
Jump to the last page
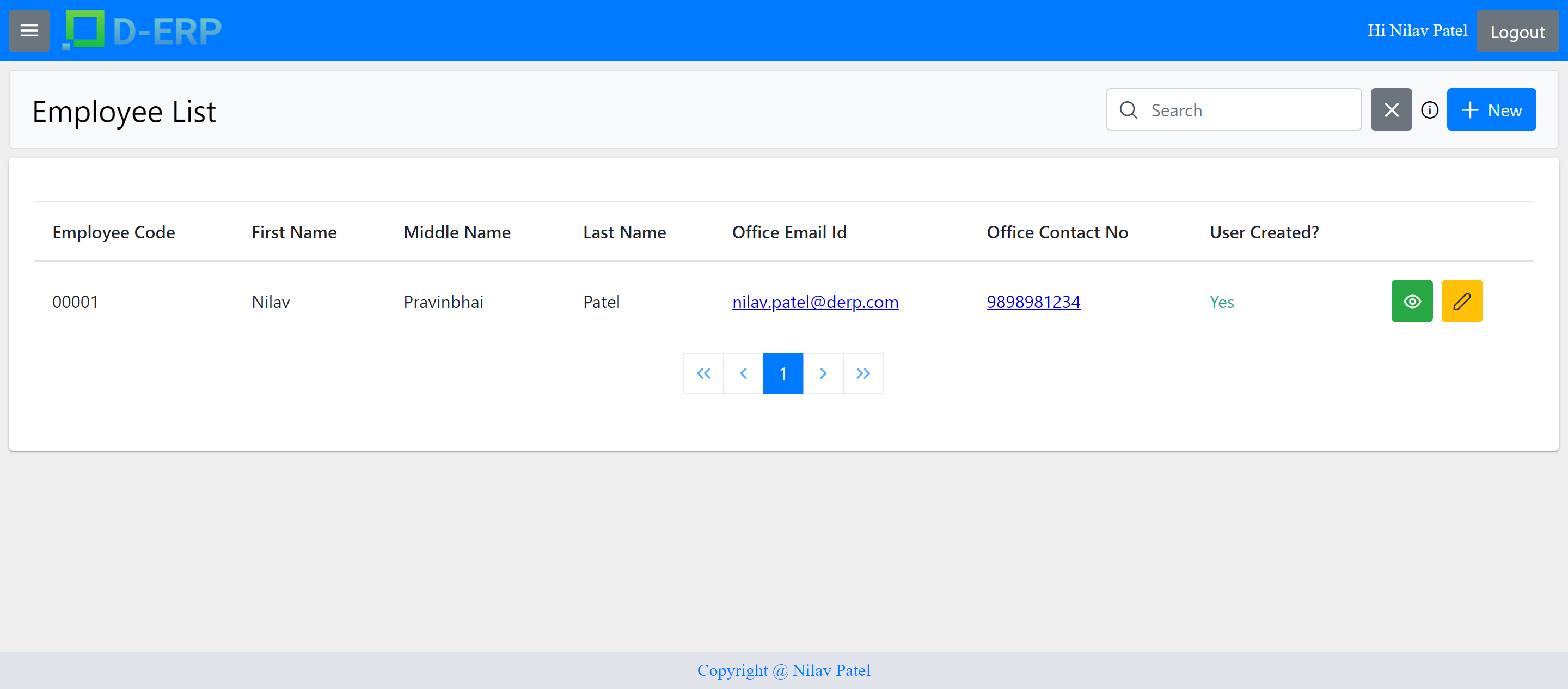(863, 373)
